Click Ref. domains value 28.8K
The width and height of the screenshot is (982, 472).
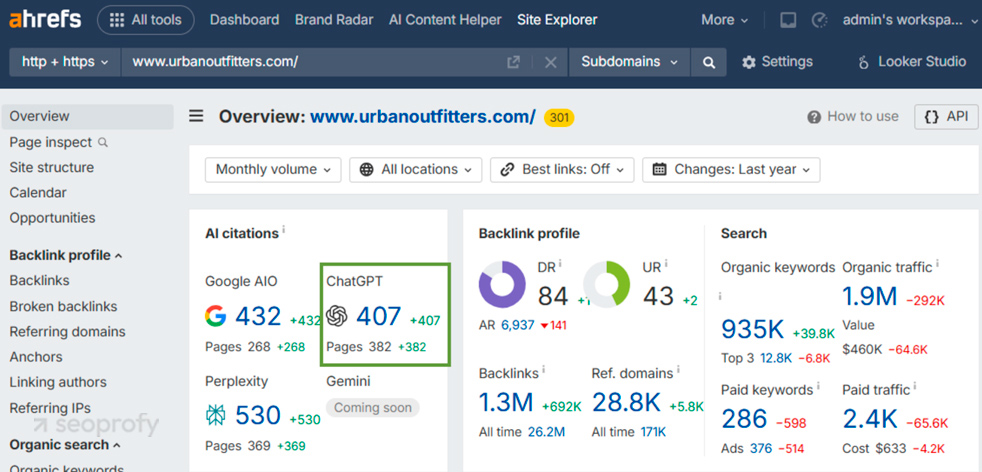point(626,403)
